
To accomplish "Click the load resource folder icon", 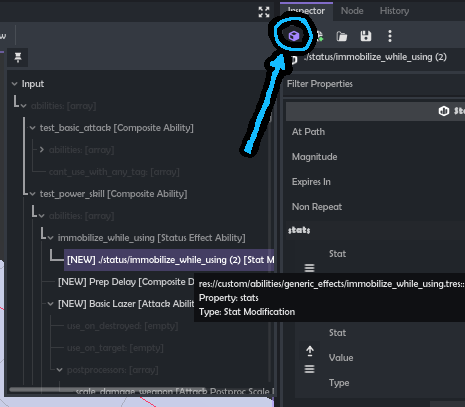I will click(342, 36).
